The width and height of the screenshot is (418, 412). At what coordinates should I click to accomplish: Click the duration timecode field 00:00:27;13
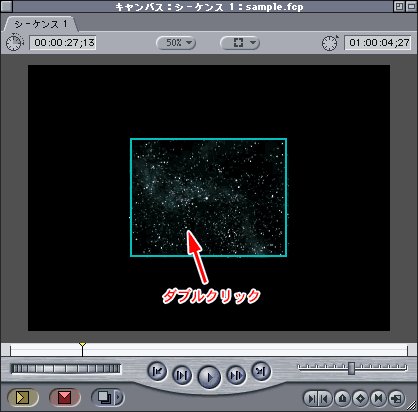tap(63, 43)
